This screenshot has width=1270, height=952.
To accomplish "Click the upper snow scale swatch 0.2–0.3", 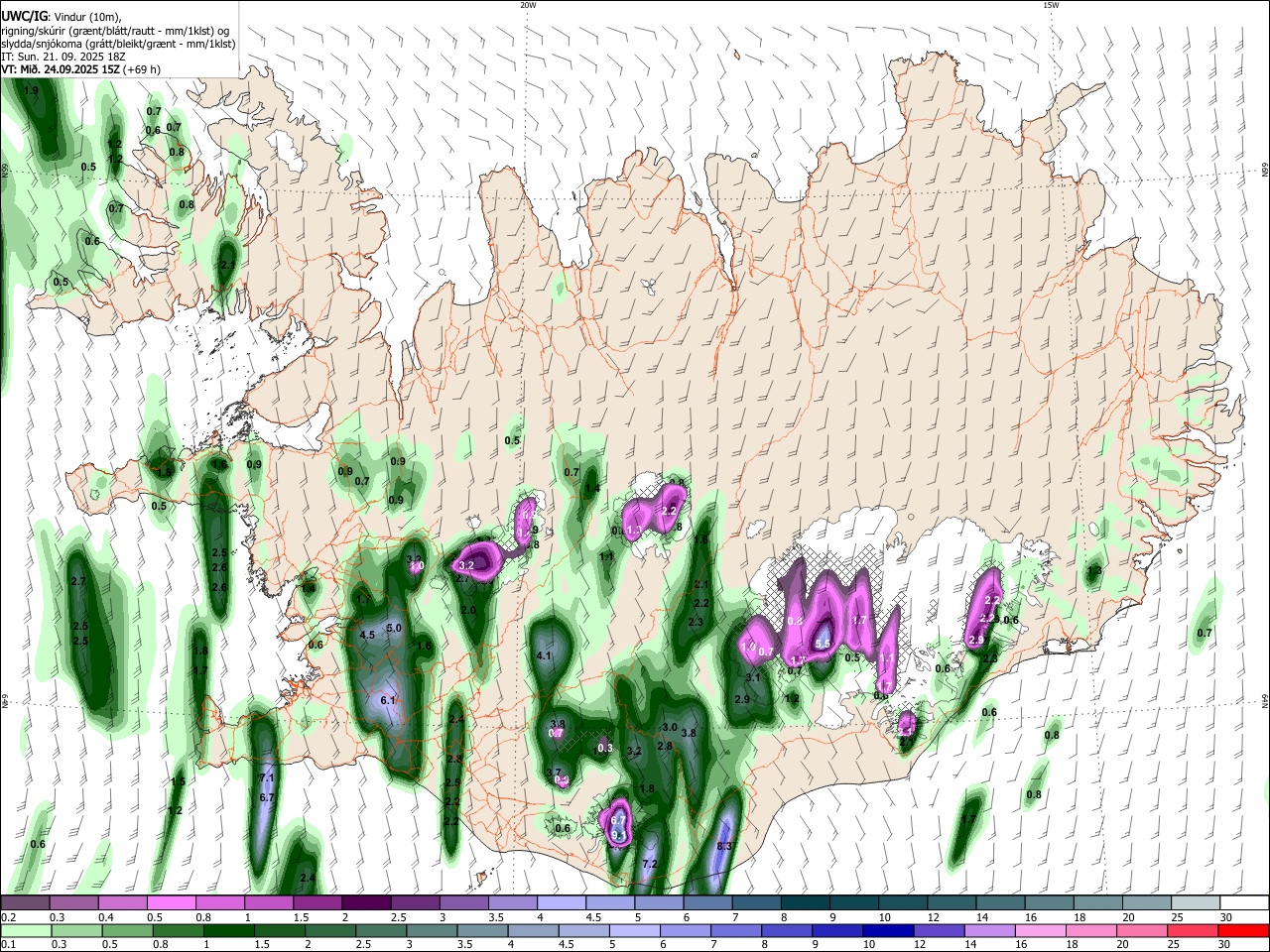I will tap(26, 903).
